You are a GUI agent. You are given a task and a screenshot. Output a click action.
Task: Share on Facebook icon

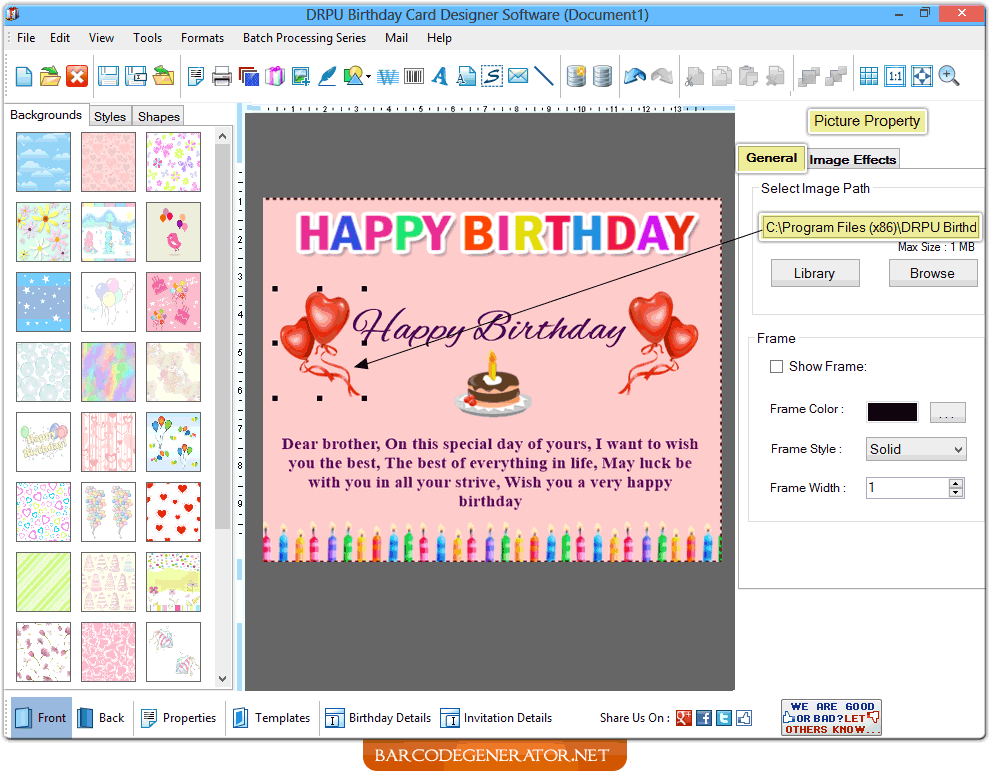(703, 718)
